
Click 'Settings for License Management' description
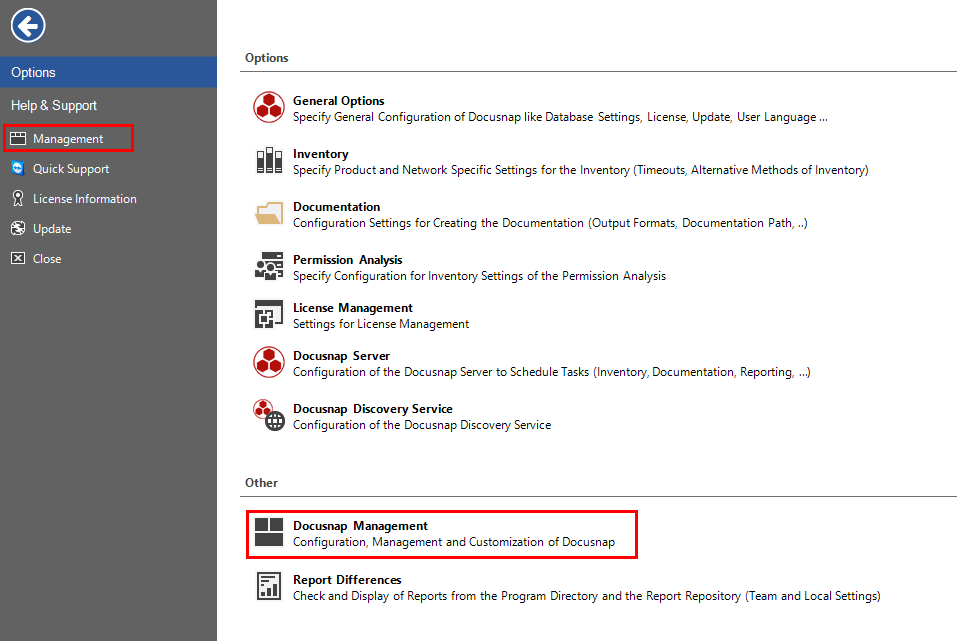click(x=381, y=324)
